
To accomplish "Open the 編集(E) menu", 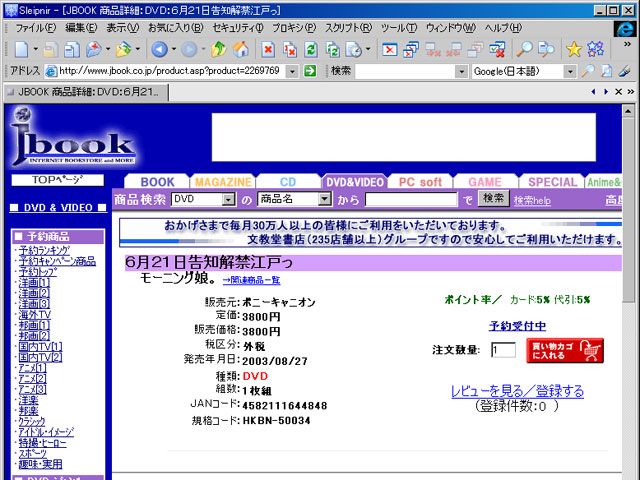I will 81,28.
